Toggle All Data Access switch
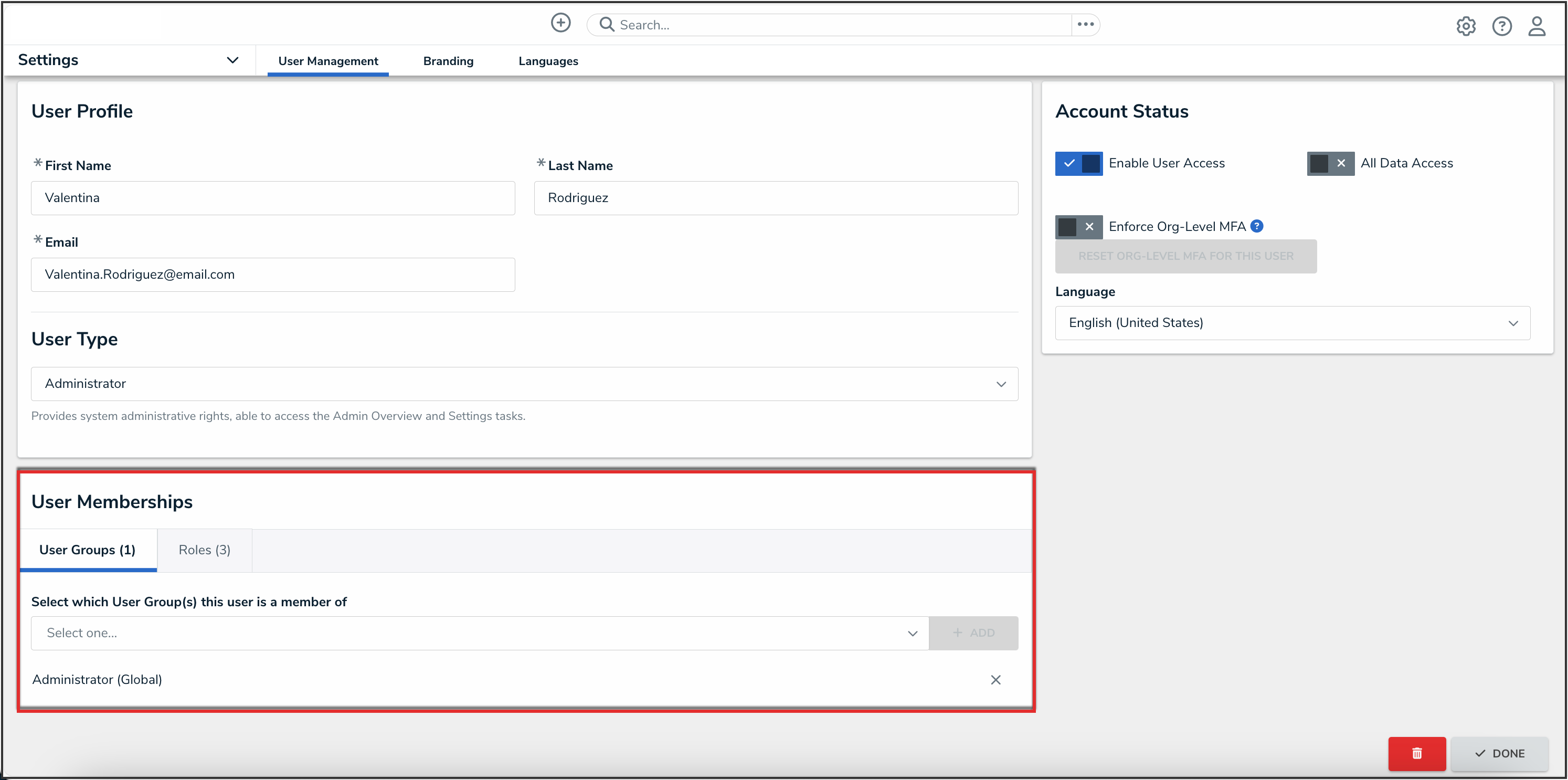The height and width of the screenshot is (780, 1568). click(1330, 163)
